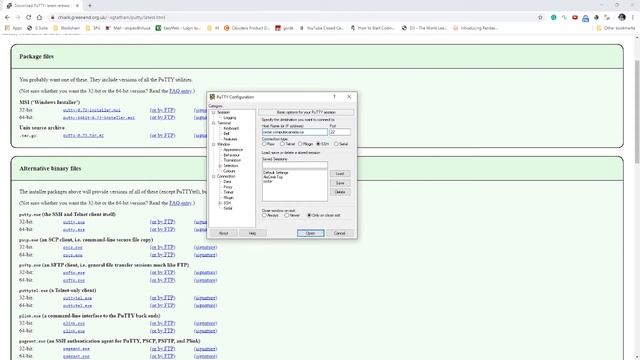Open the 32-bit putty.exe link

74,222
